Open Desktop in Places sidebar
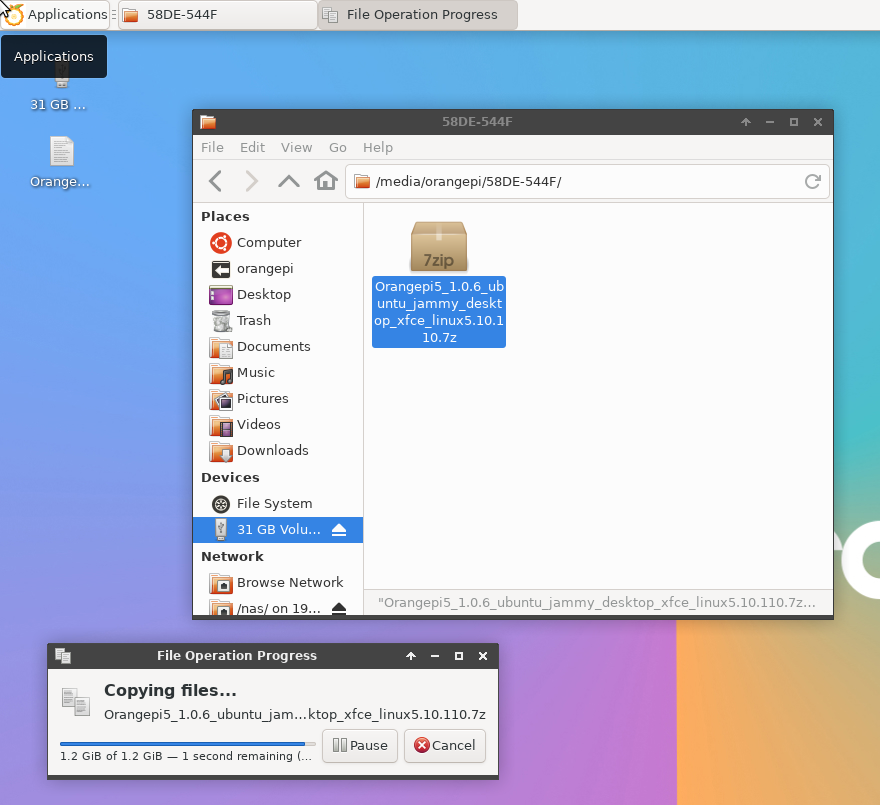Screen dimensions: 880x805 click(x=278, y=294)
